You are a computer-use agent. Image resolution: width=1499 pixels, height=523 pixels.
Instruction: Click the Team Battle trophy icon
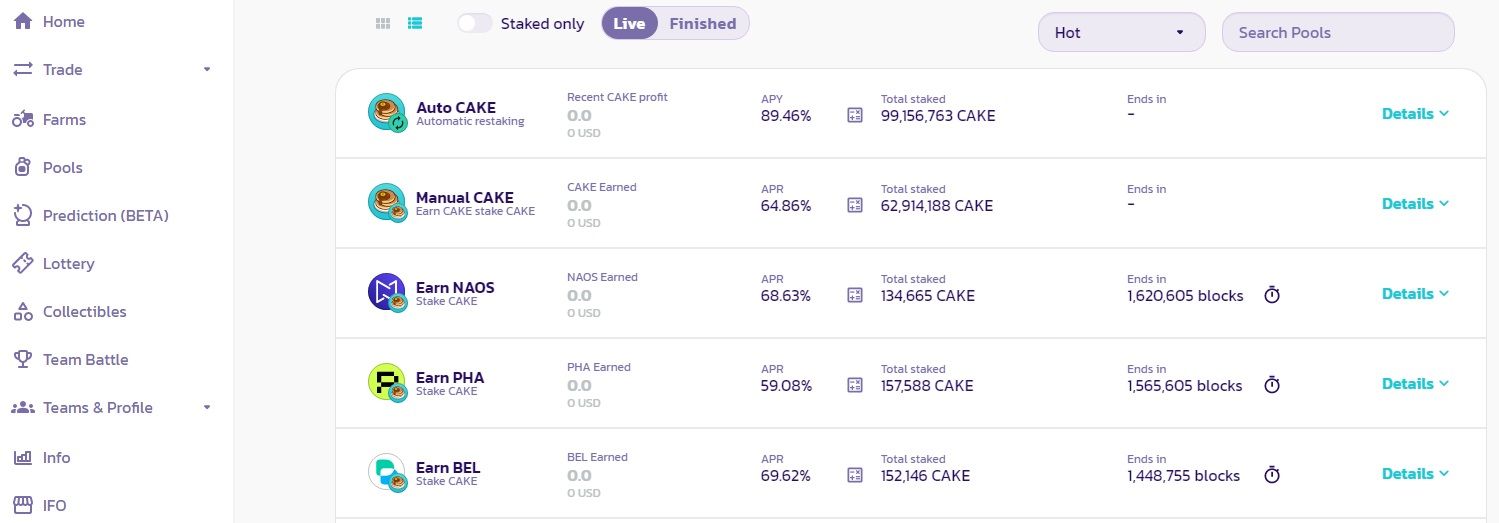(23, 360)
